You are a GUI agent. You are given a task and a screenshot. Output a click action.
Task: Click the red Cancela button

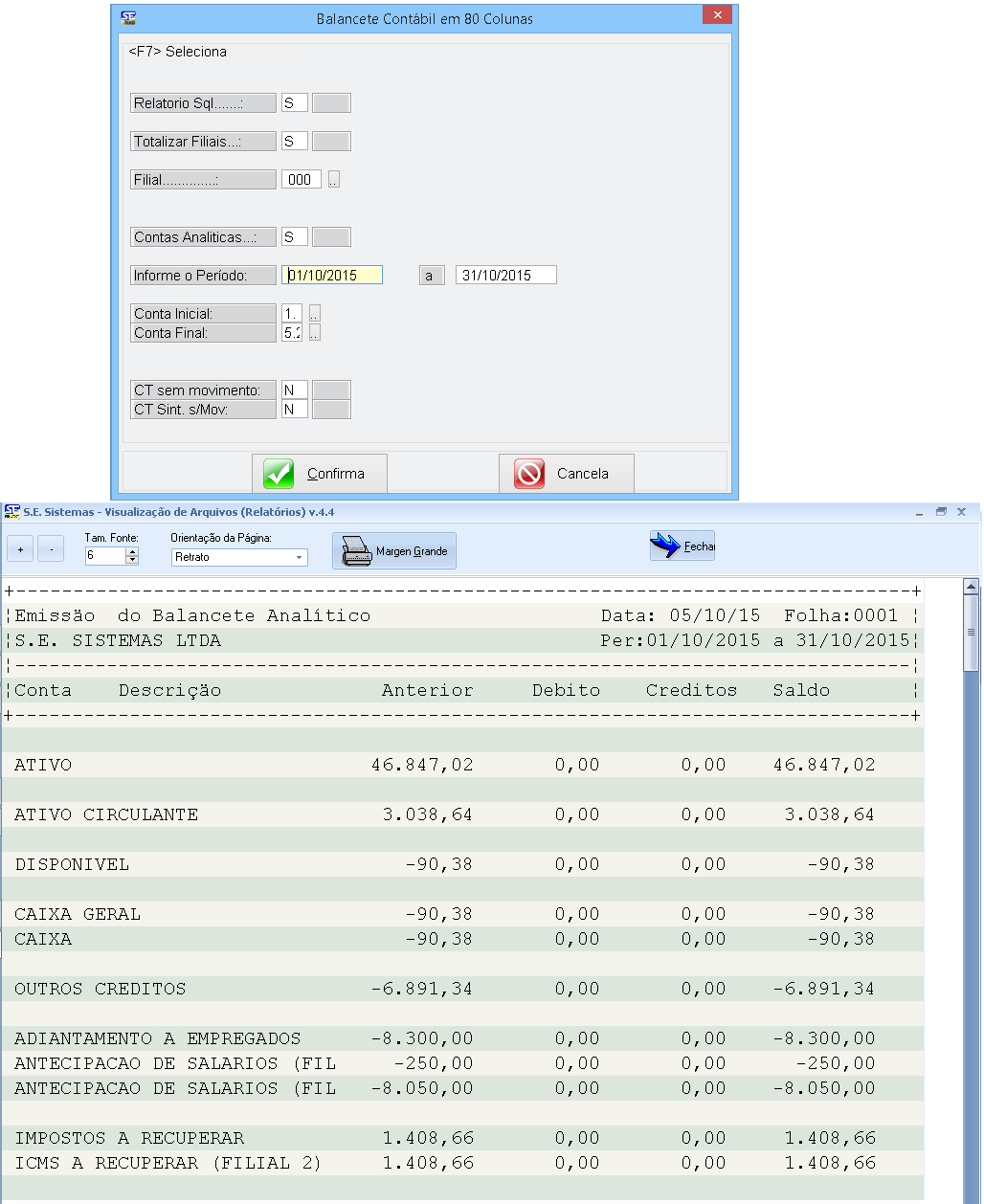[x=566, y=474]
